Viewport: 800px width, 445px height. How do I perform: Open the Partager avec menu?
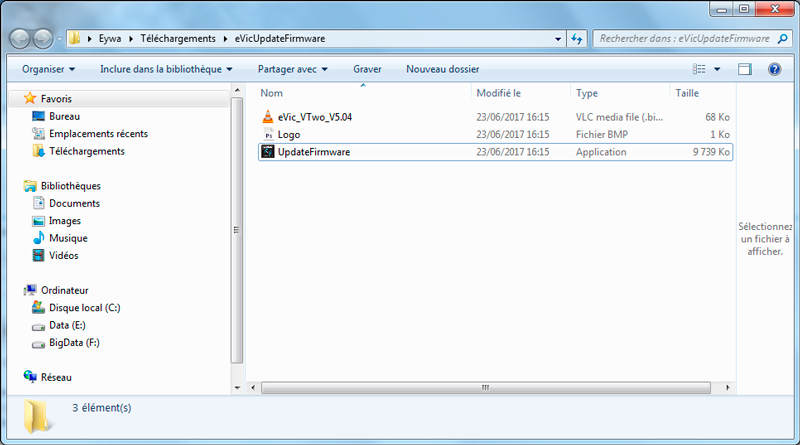pos(292,69)
